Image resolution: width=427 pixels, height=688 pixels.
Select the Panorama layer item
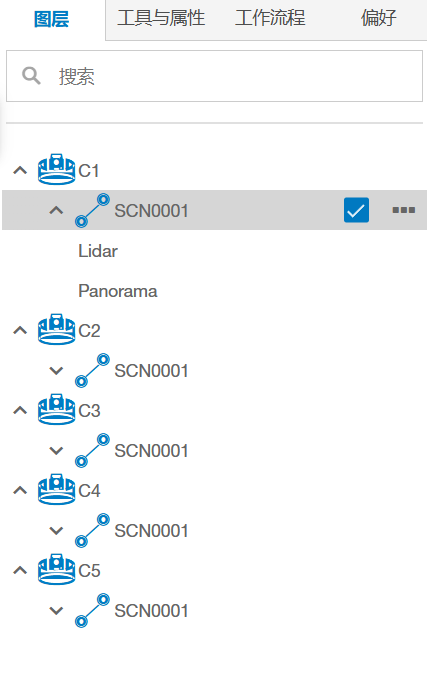point(118,291)
